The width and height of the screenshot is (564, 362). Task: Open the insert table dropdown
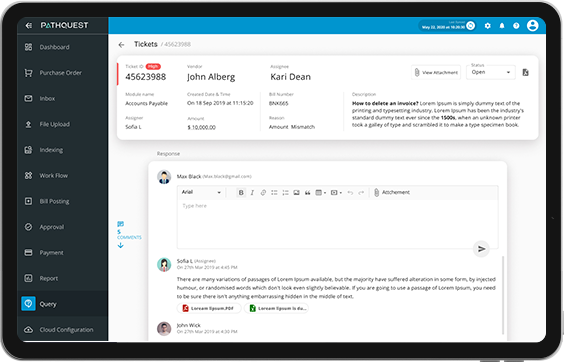320,193
